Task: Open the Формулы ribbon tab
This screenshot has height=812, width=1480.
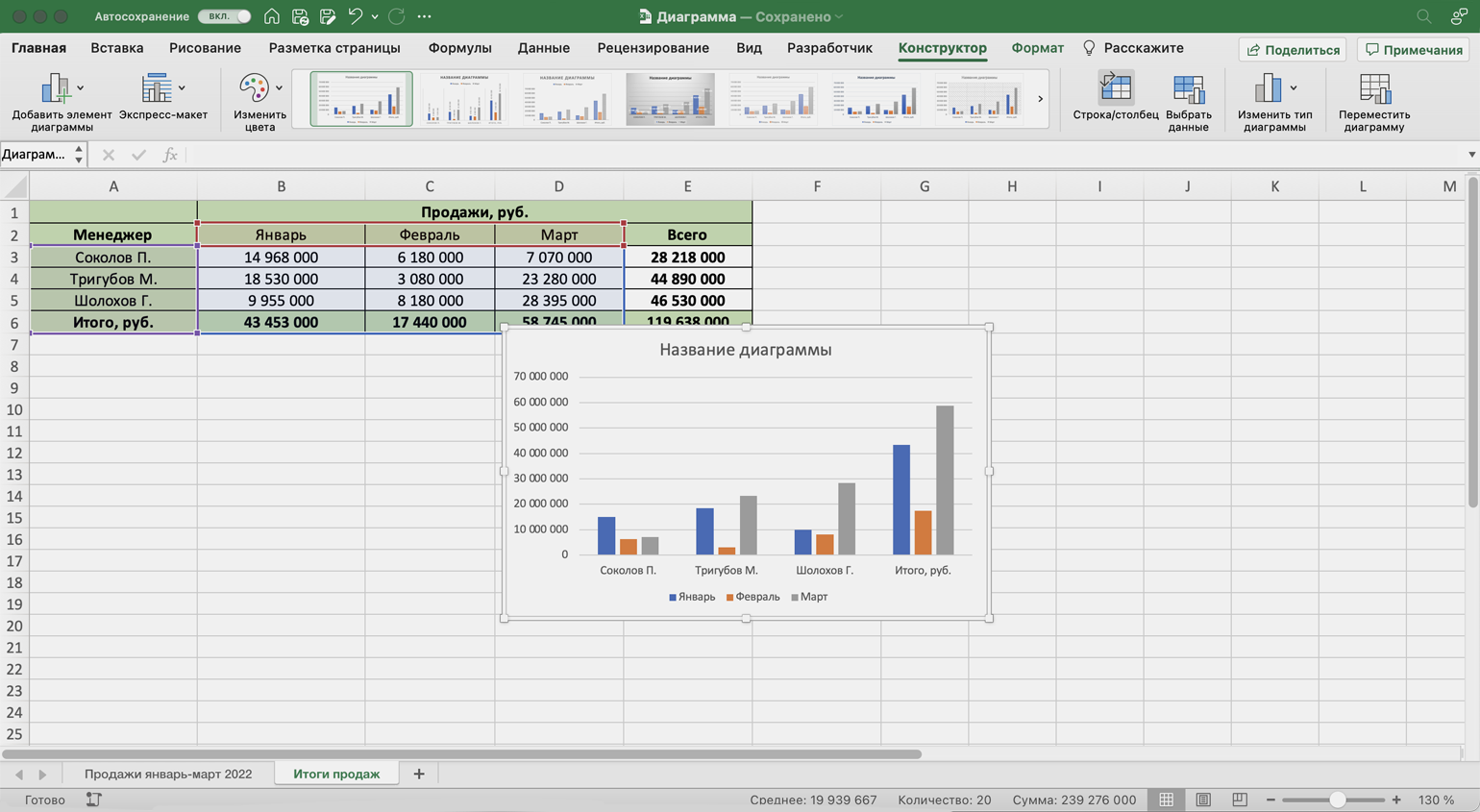Action: (x=459, y=48)
